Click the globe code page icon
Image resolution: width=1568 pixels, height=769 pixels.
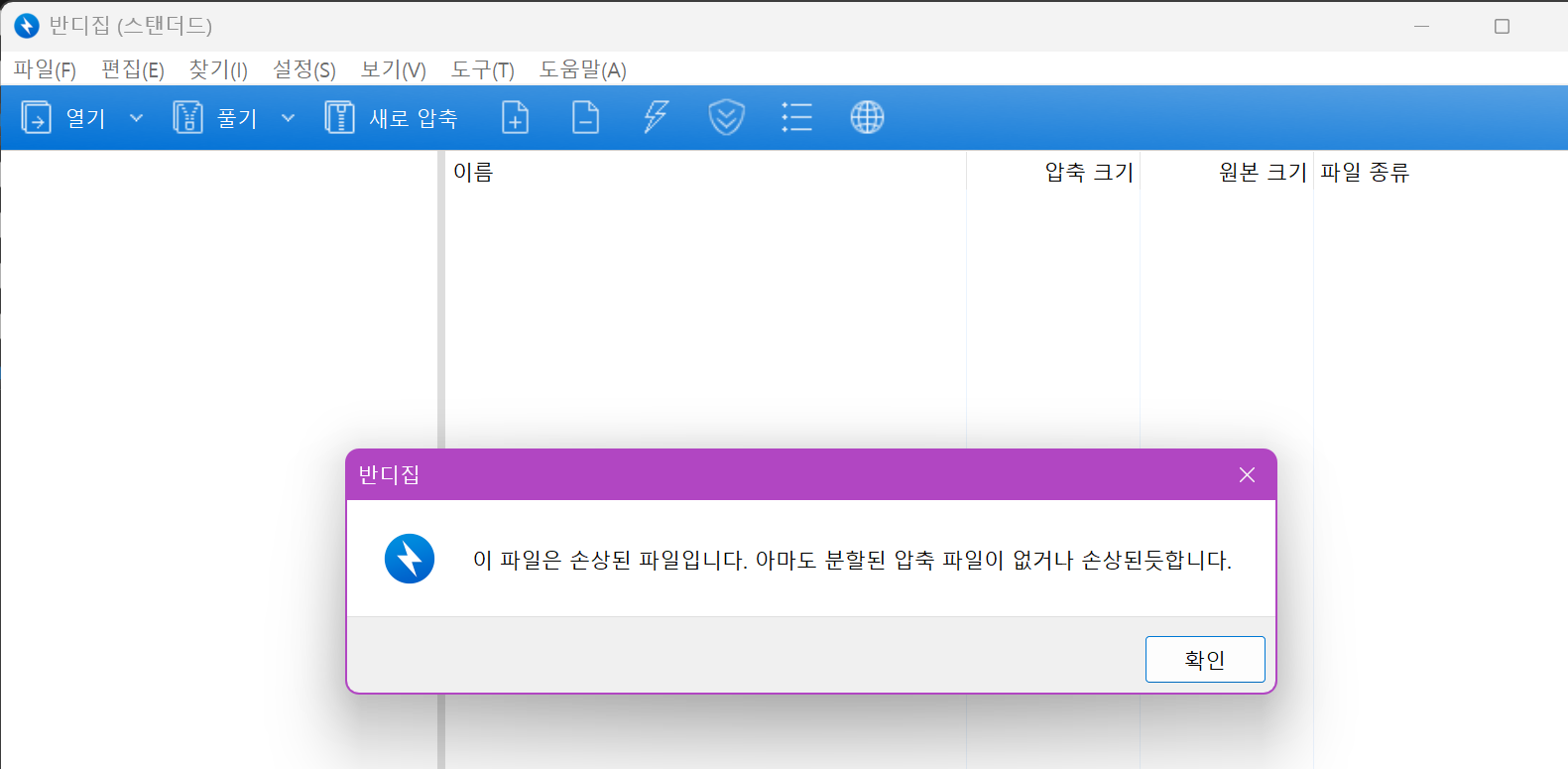(867, 118)
